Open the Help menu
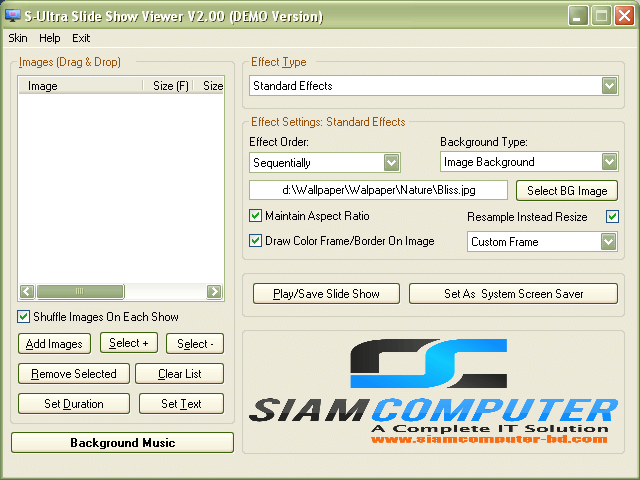640x480 pixels. click(50, 38)
